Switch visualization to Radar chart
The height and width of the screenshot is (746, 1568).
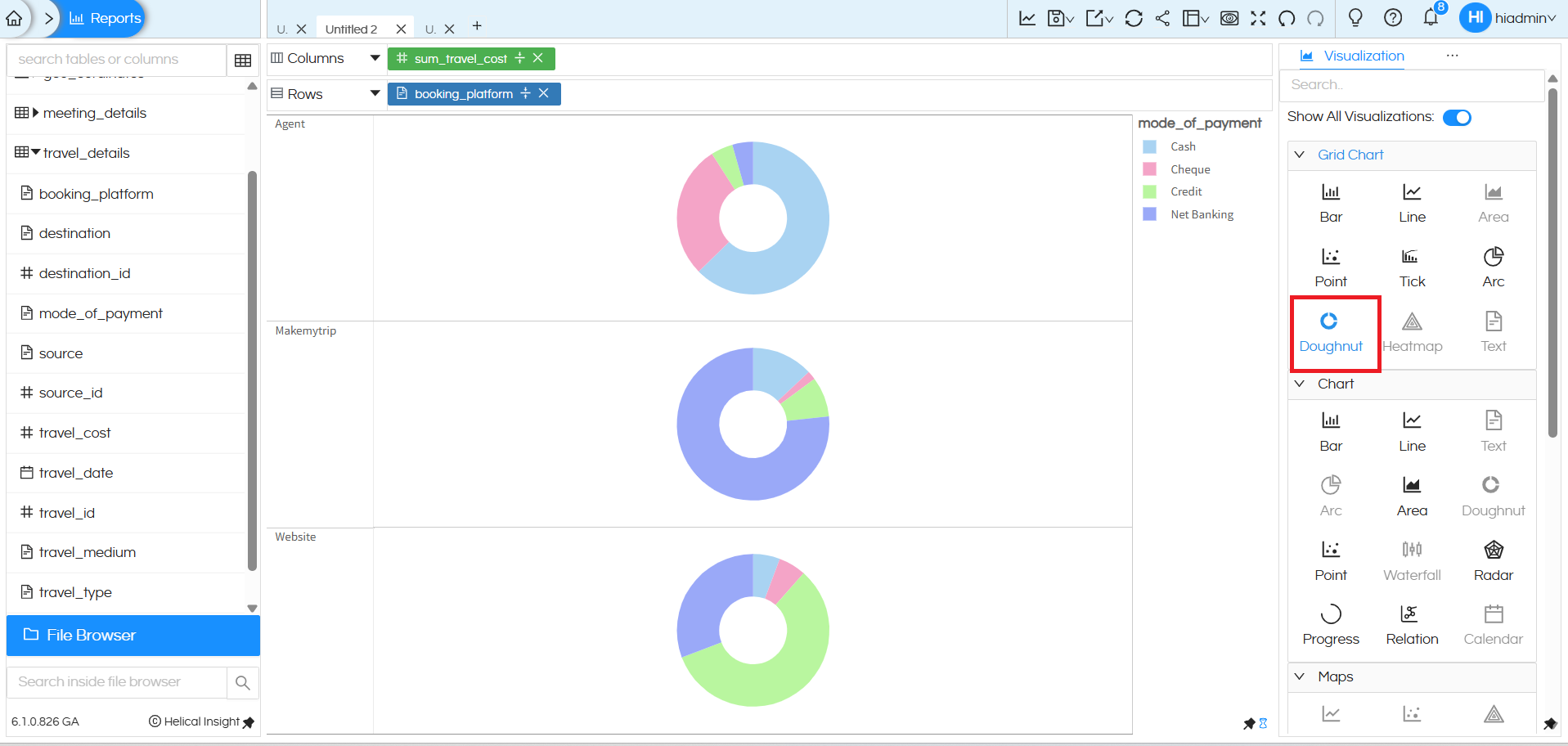point(1492,559)
